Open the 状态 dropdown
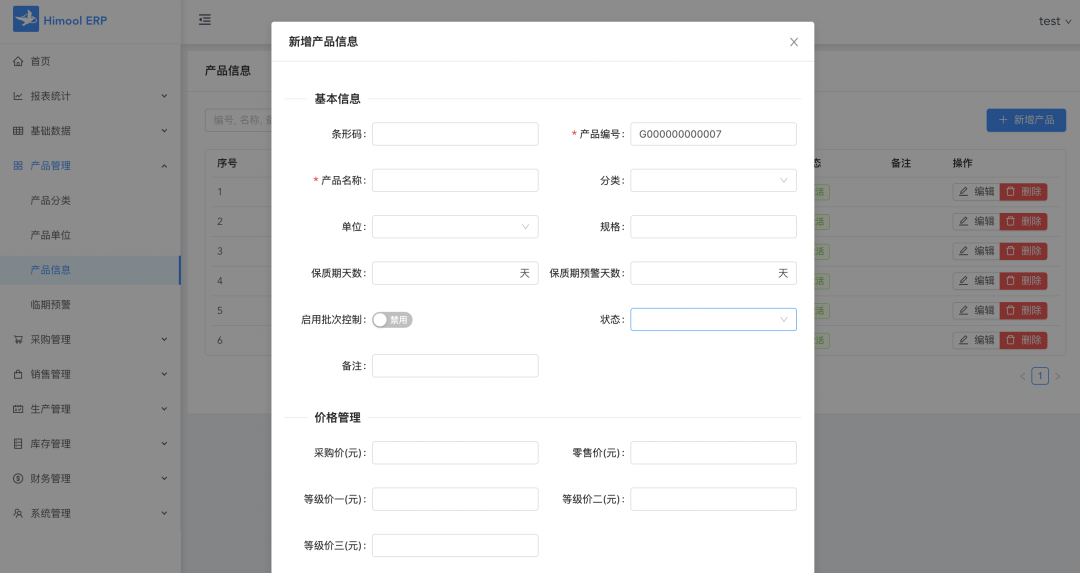The width and height of the screenshot is (1080, 573). pos(713,320)
